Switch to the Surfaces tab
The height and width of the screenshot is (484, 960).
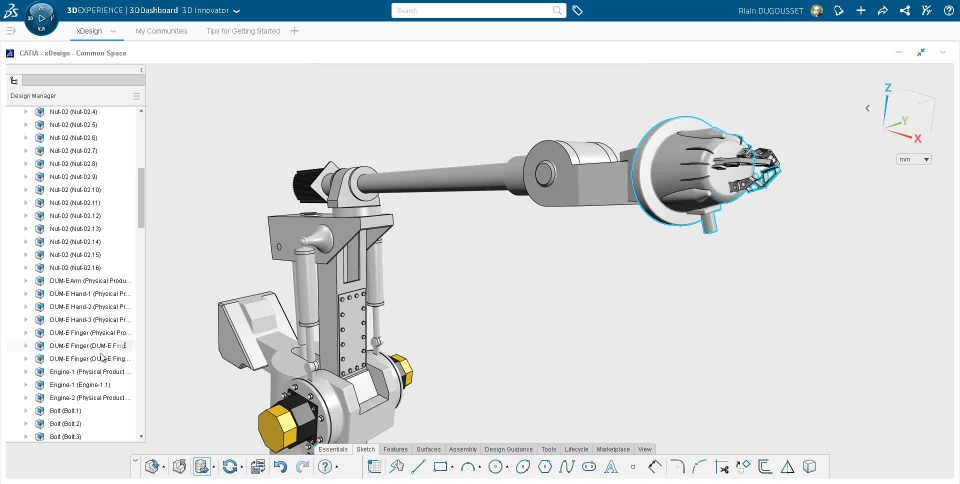429,449
